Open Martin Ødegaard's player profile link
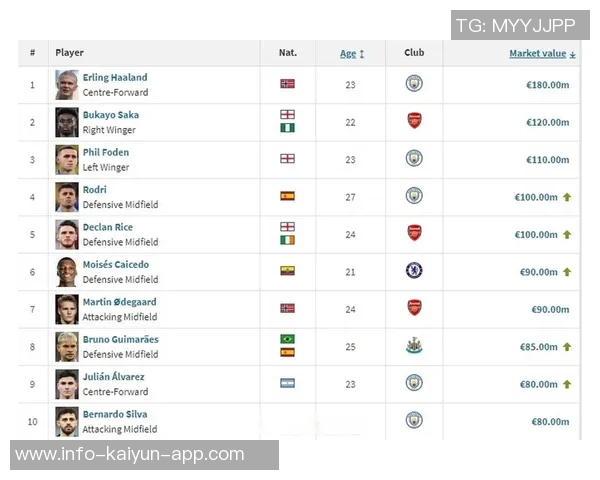This screenshot has height=480, width=600. [120, 302]
